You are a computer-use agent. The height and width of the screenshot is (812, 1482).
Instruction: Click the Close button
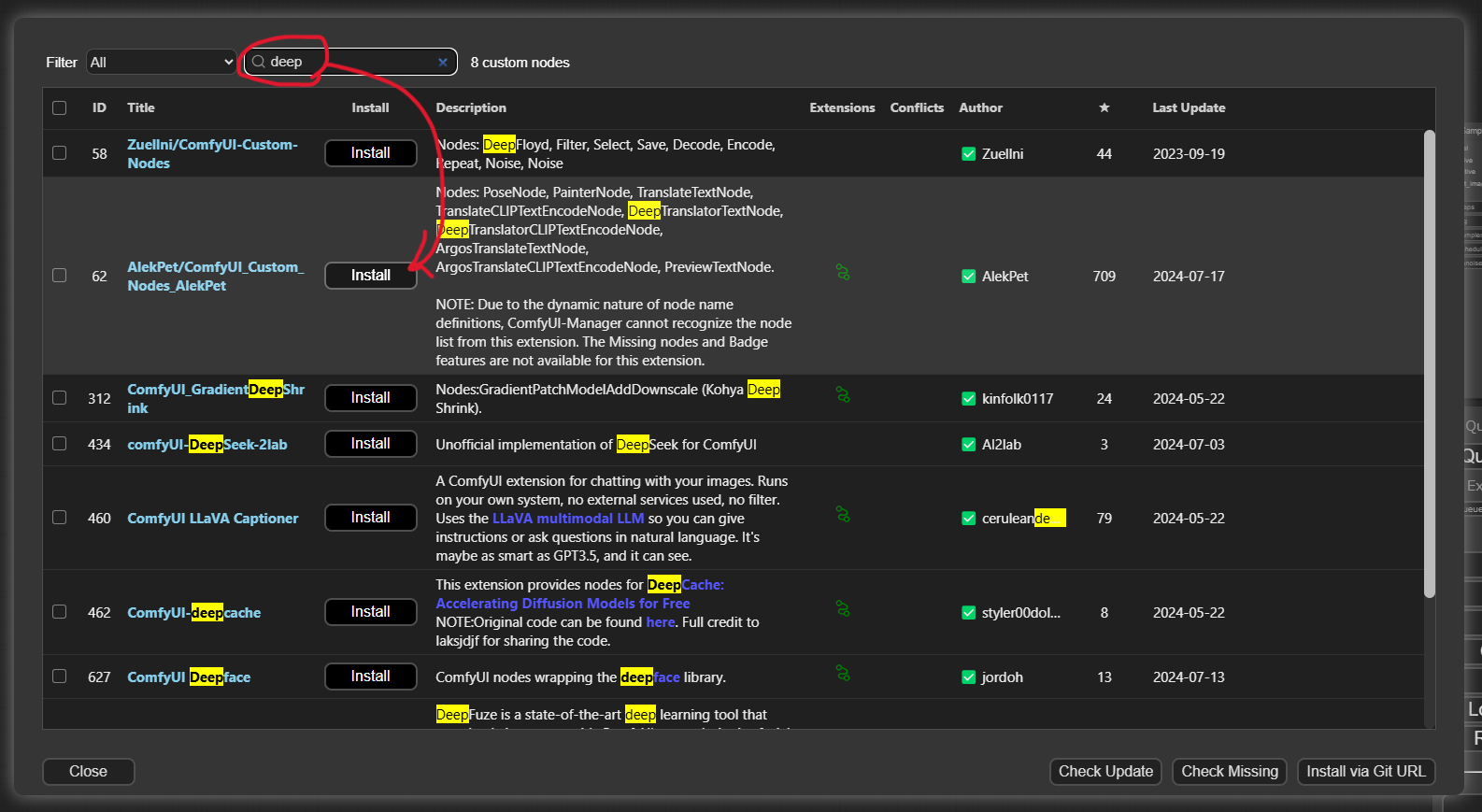89,772
